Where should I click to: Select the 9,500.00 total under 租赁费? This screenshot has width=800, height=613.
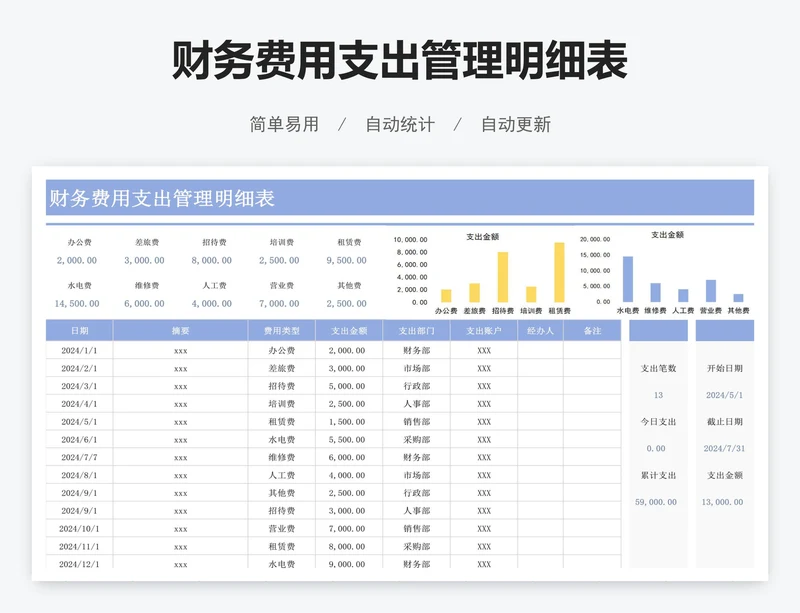(x=346, y=260)
